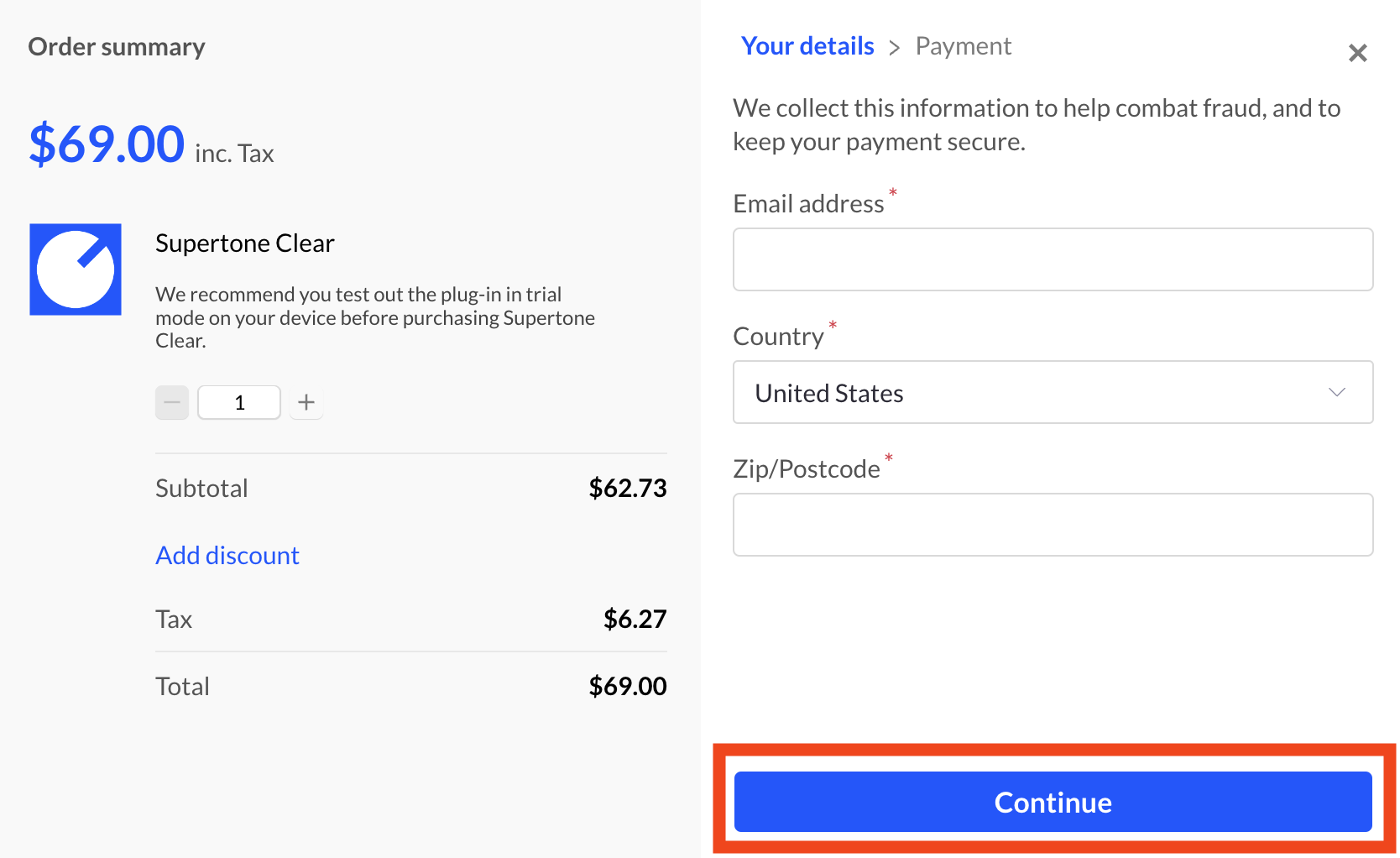The height and width of the screenshot is (858, 1400).
Task: Expand the Country dropdown chevron
Action: pos(1337,392)
